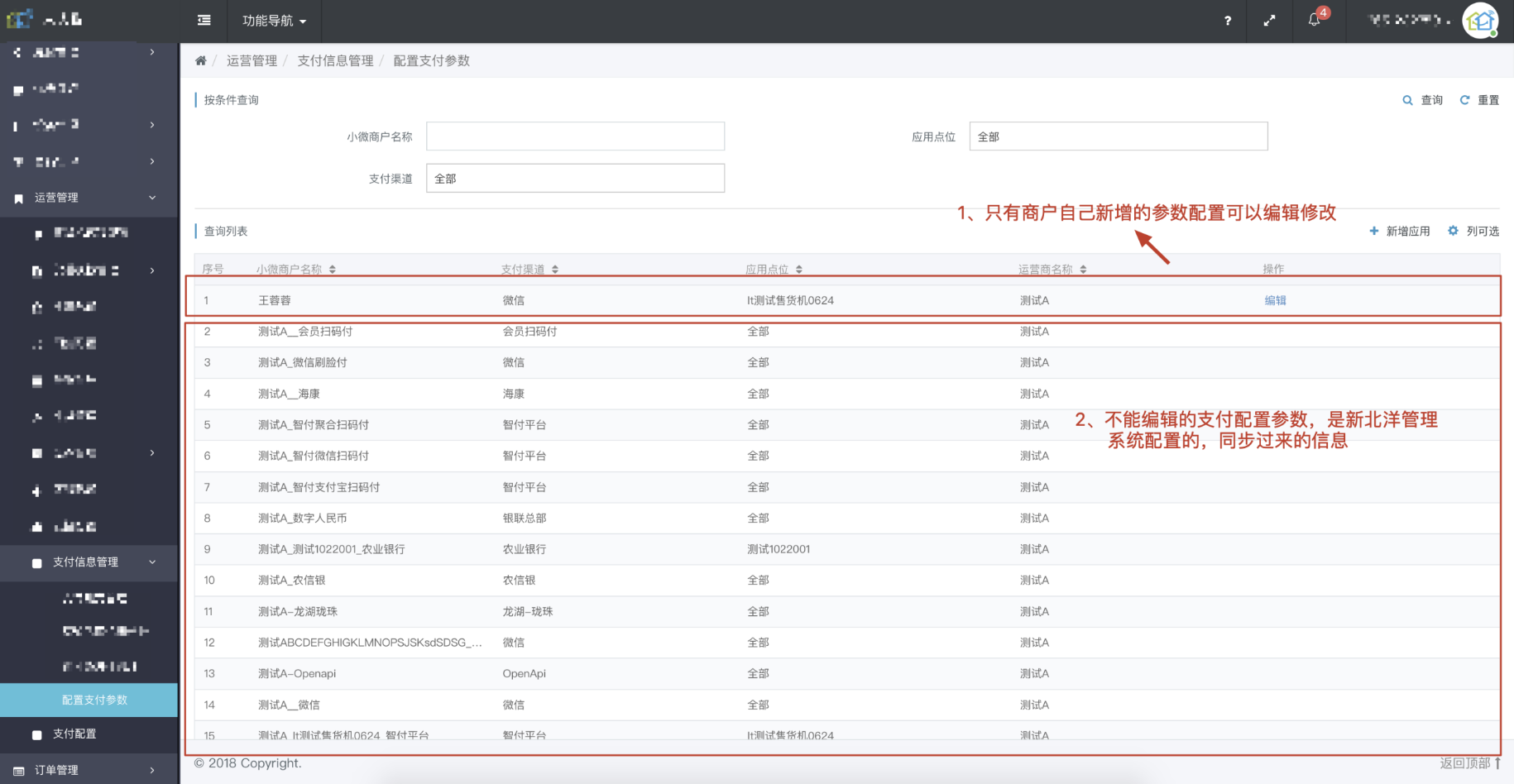Click the magnifier icon beside 查询
This screenshot has height=784, width=1514.
(1407, 100)
